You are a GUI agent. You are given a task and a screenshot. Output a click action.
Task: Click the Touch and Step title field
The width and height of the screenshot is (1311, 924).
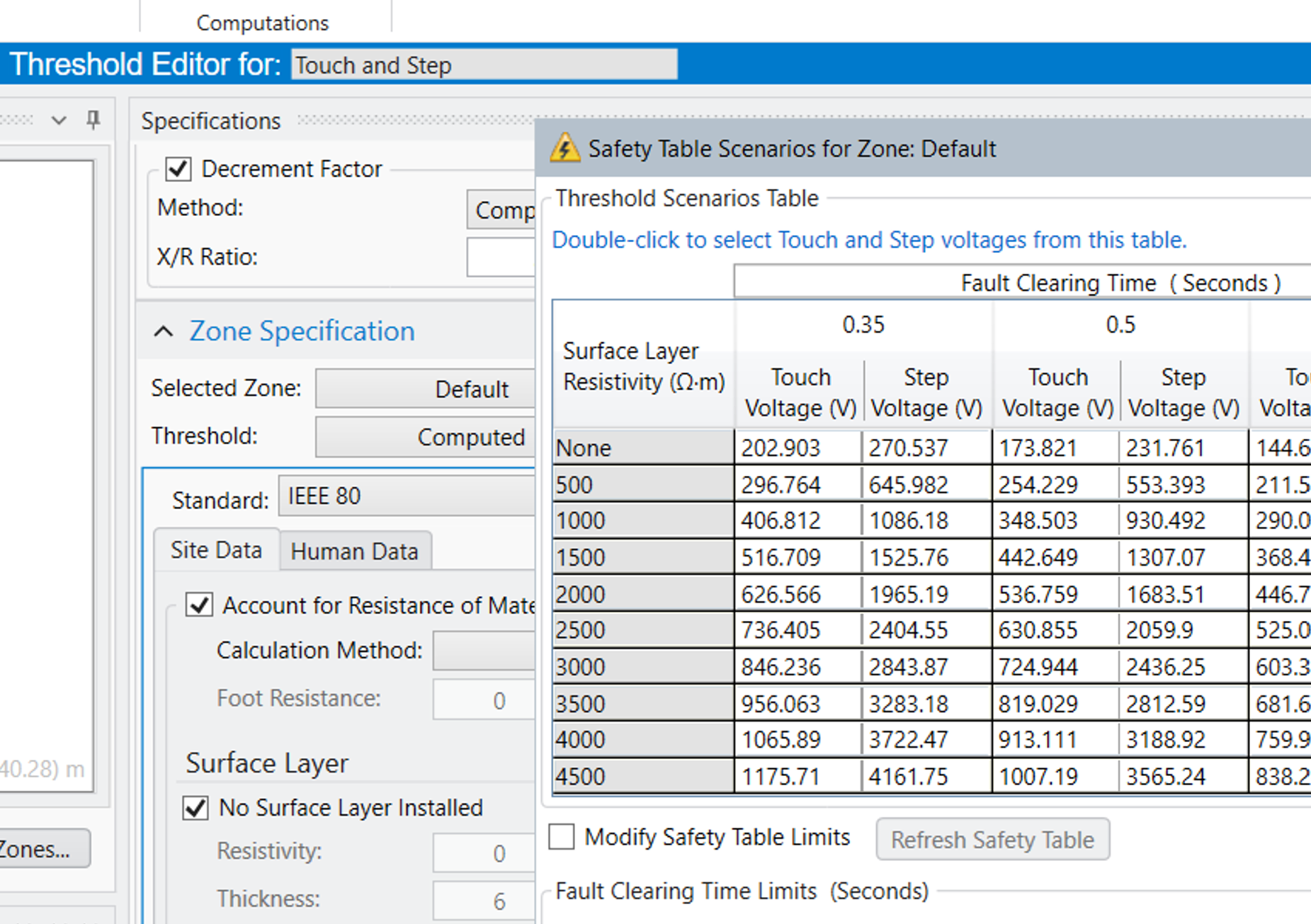point(484,64)
